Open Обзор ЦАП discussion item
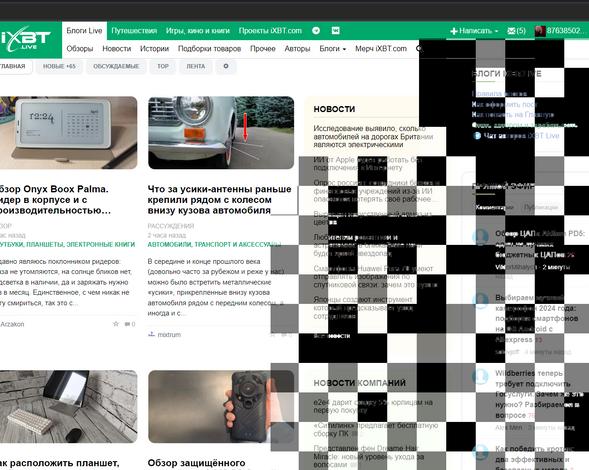 pos(540,244)
